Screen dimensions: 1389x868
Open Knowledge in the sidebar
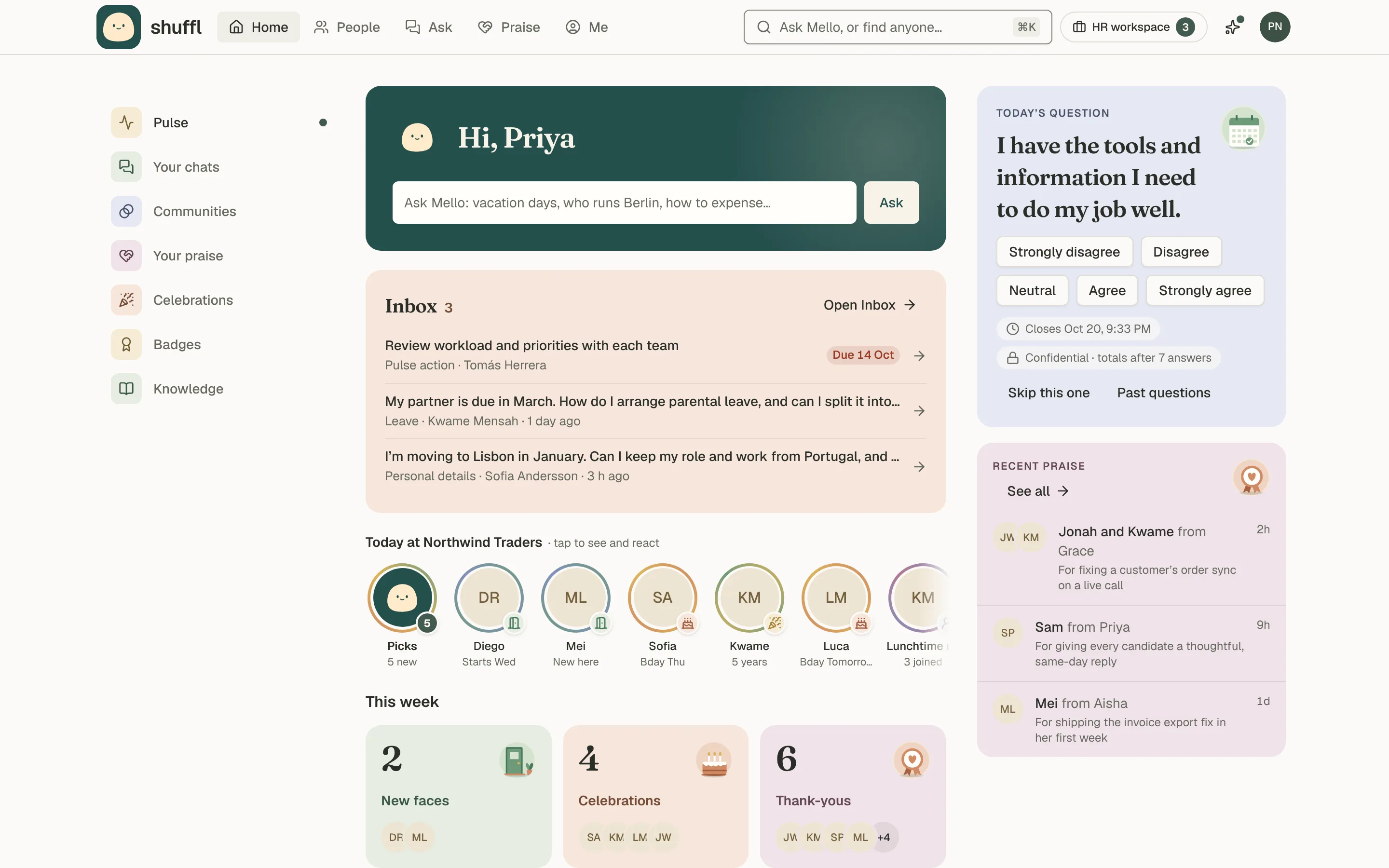(218, 389)
